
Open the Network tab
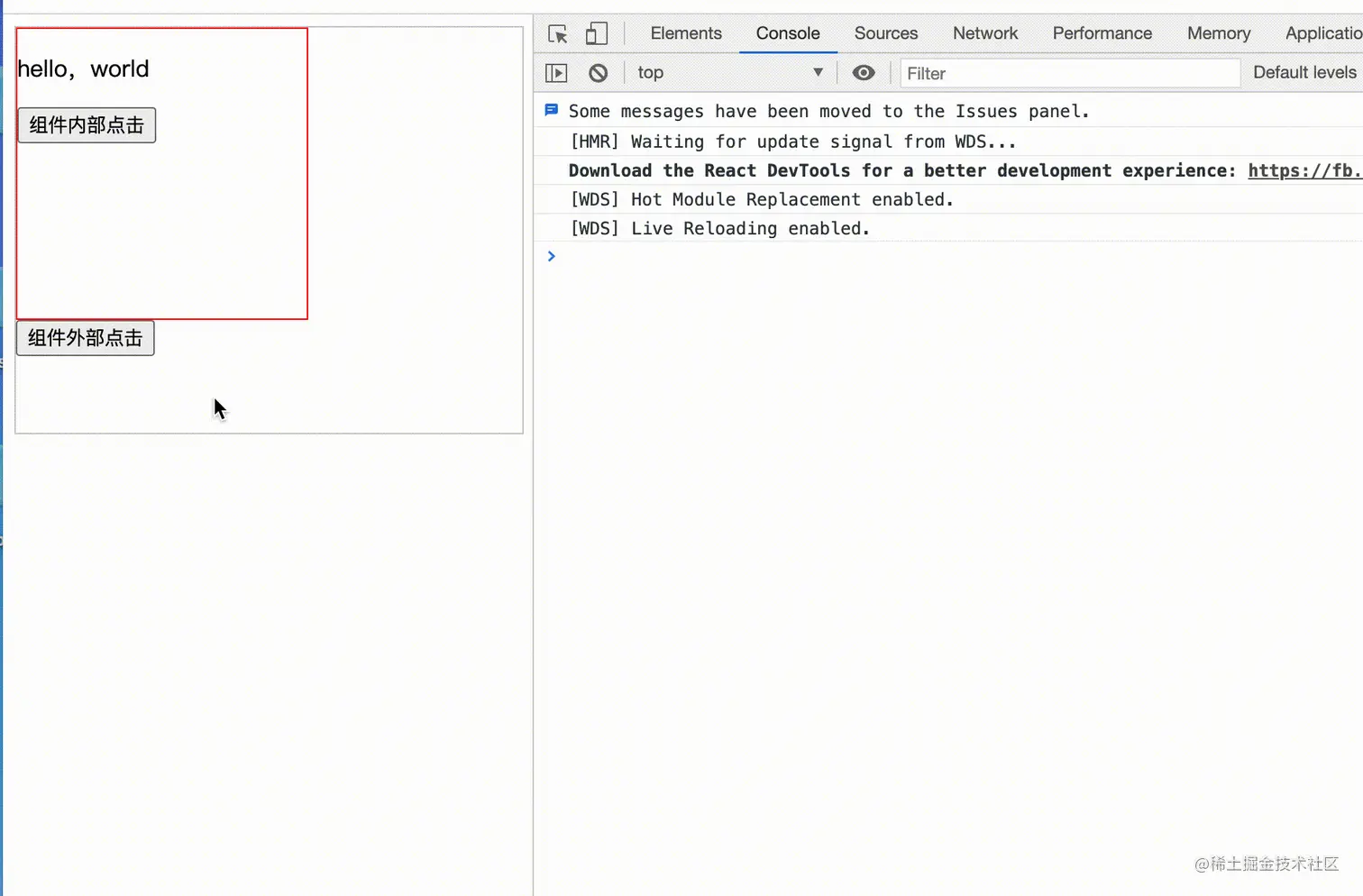(x=985, y=33)
